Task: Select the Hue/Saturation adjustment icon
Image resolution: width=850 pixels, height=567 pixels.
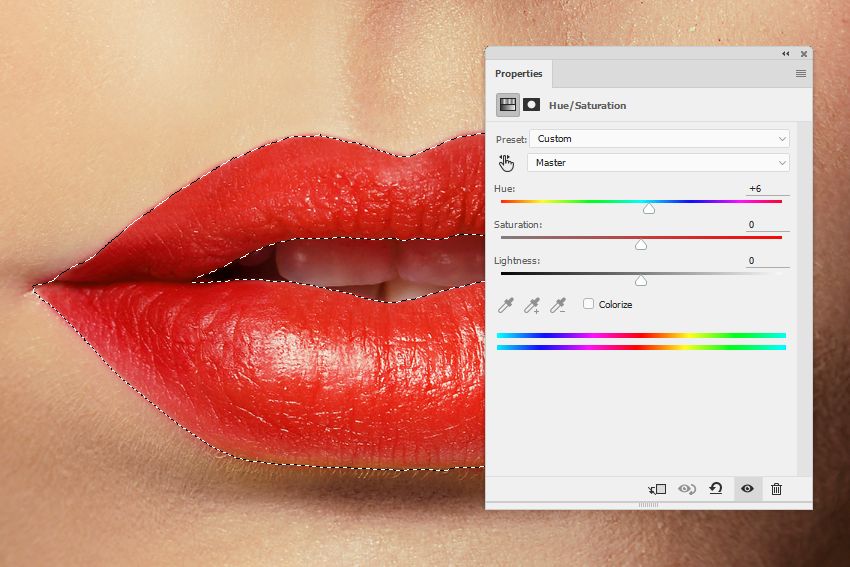Action: click(507, 105)
